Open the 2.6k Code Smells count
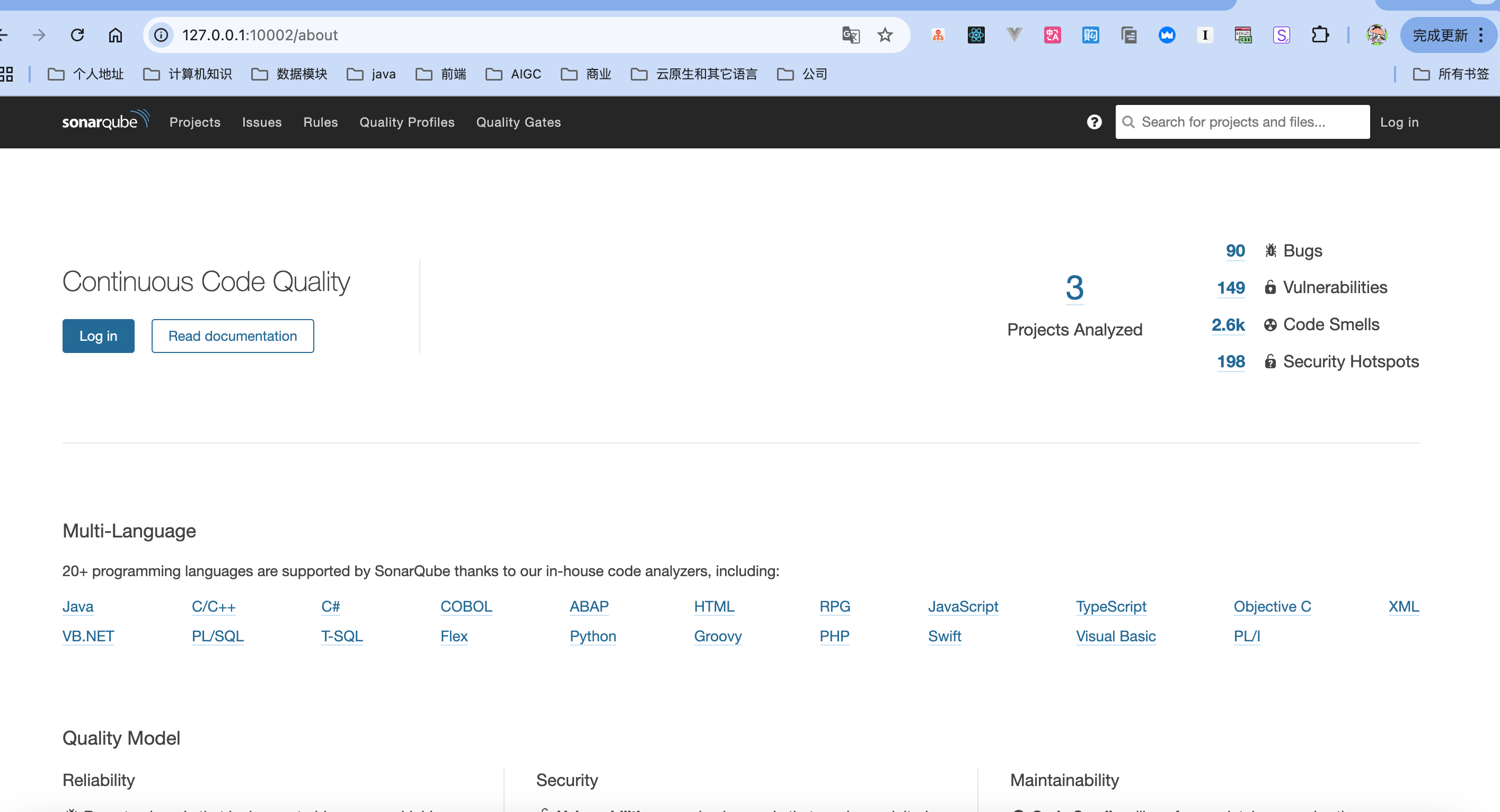This screenshot has width=1500, height=812. point(1229,324)
